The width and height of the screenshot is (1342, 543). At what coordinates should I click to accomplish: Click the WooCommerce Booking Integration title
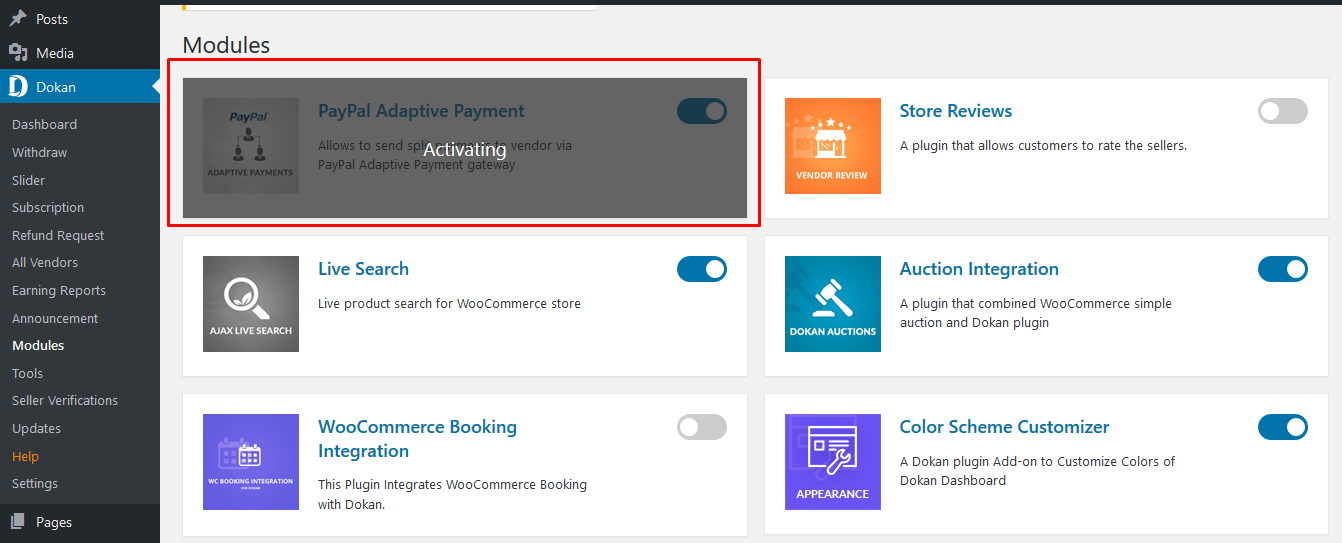(x=417, y=439)
